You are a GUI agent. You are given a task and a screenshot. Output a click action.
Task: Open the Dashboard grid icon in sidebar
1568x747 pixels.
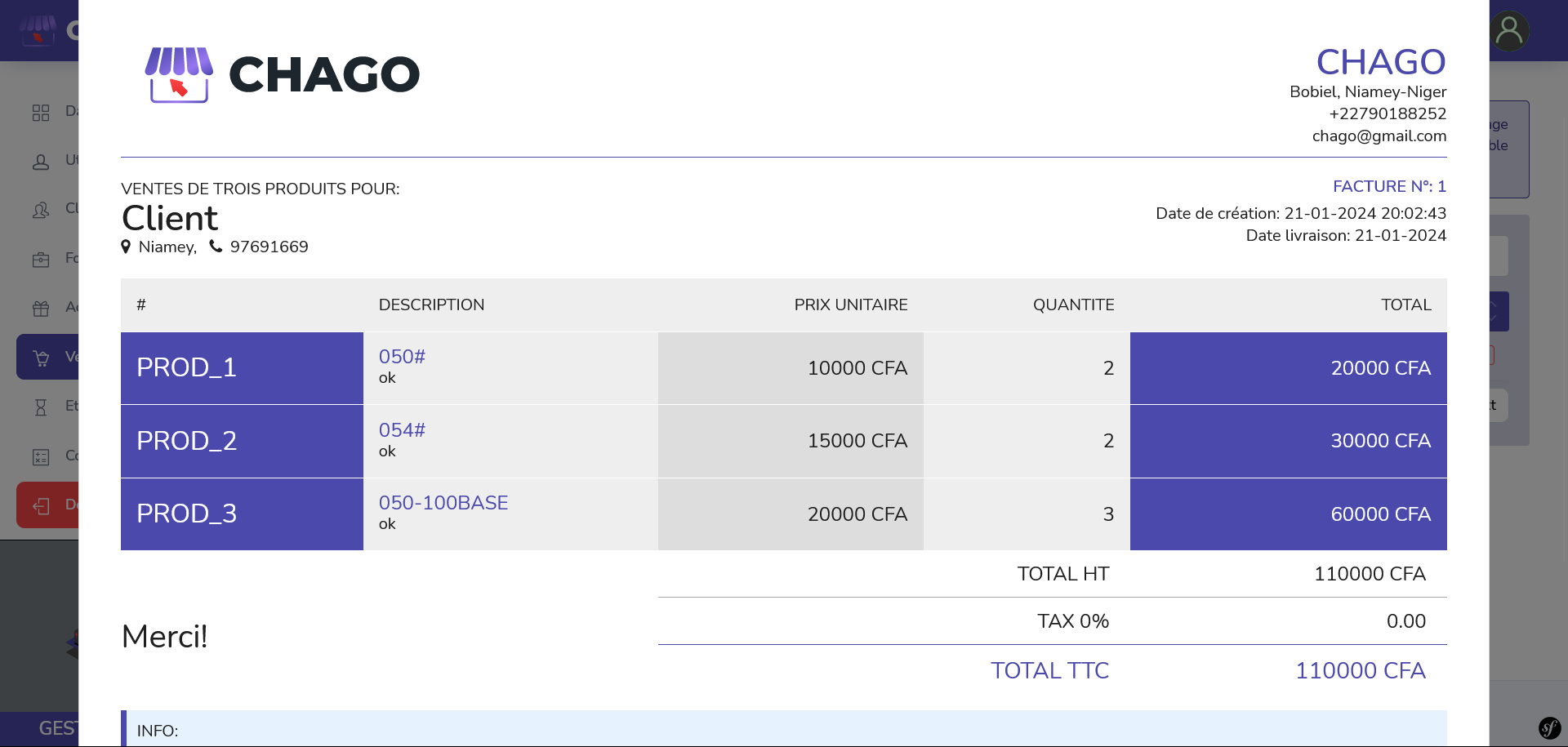click(x=41, y=113)
